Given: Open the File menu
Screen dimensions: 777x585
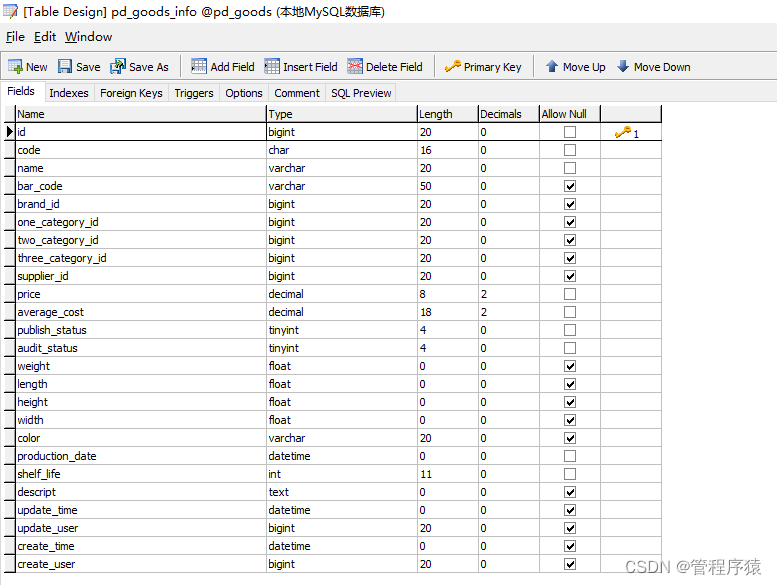Looking at the screenshot, I should [15, 37].
